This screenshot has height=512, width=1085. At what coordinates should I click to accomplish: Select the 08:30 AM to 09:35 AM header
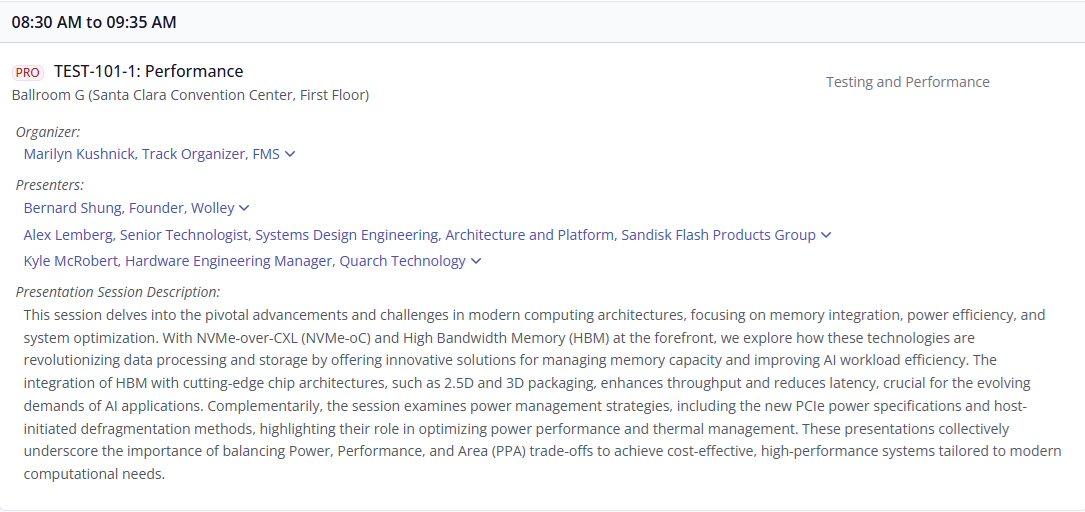click(94, 22)
